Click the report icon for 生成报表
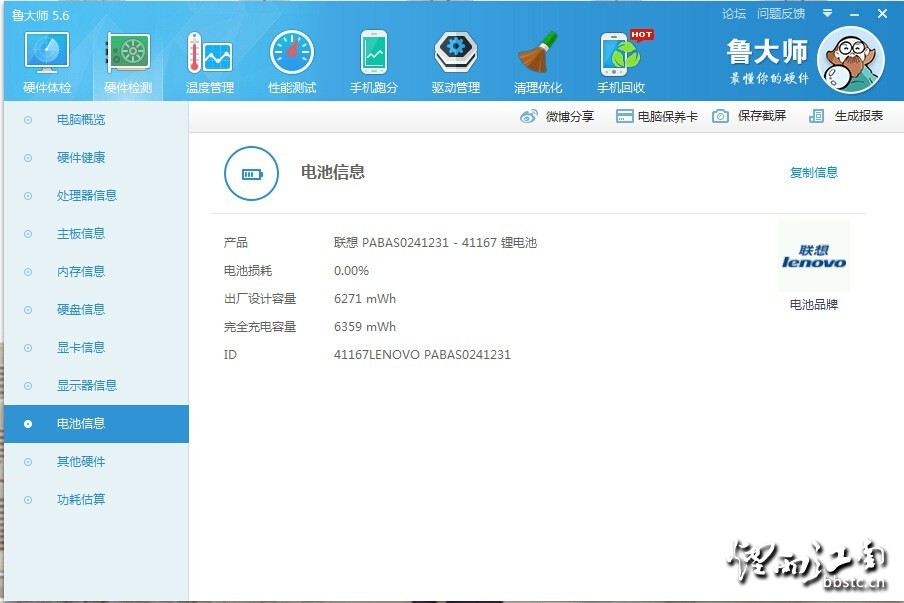Viewport: 904px width, 603px height. pyautogui.click(x=816, y=116)
